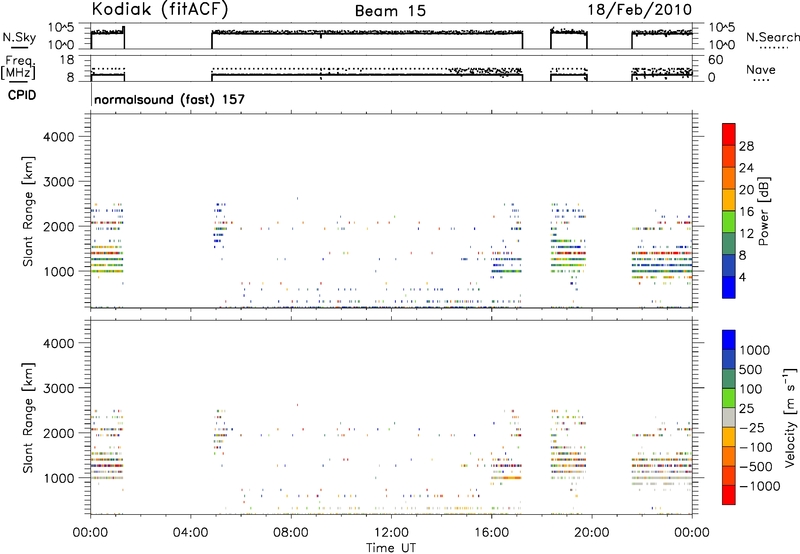Click the "2000" tick in the velocity panel
This screenshot has width=800, height=554.
tap(59, 433)
